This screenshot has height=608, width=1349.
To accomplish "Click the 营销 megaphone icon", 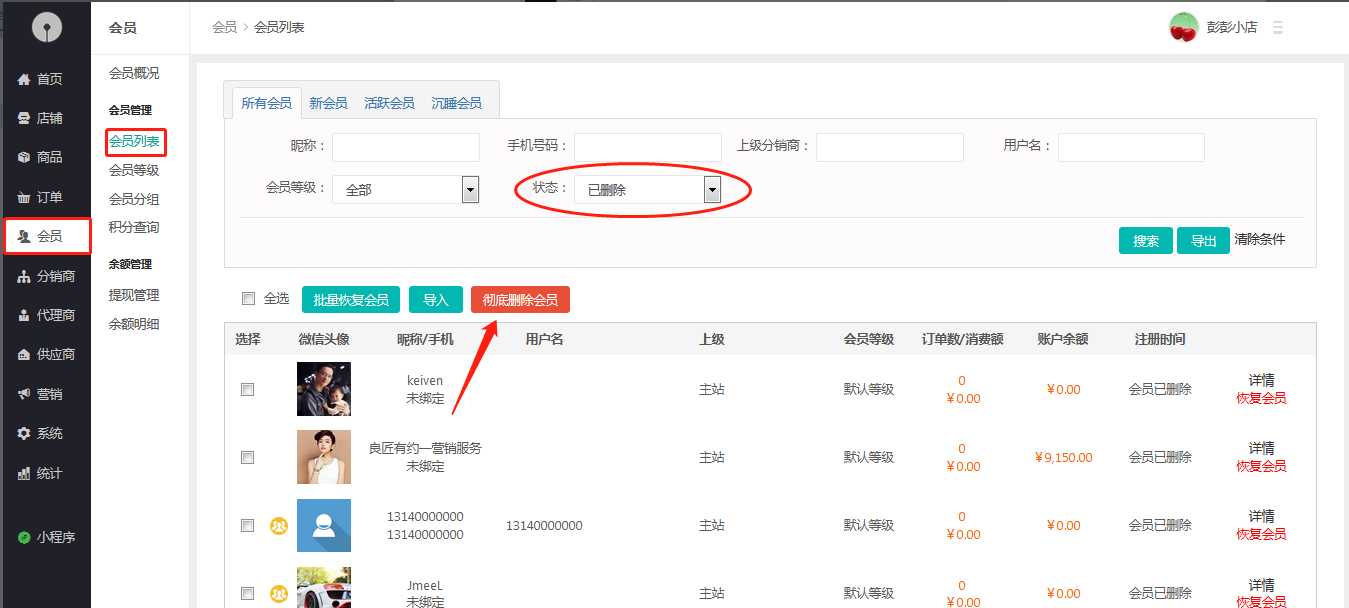I will tap(24, 394).
